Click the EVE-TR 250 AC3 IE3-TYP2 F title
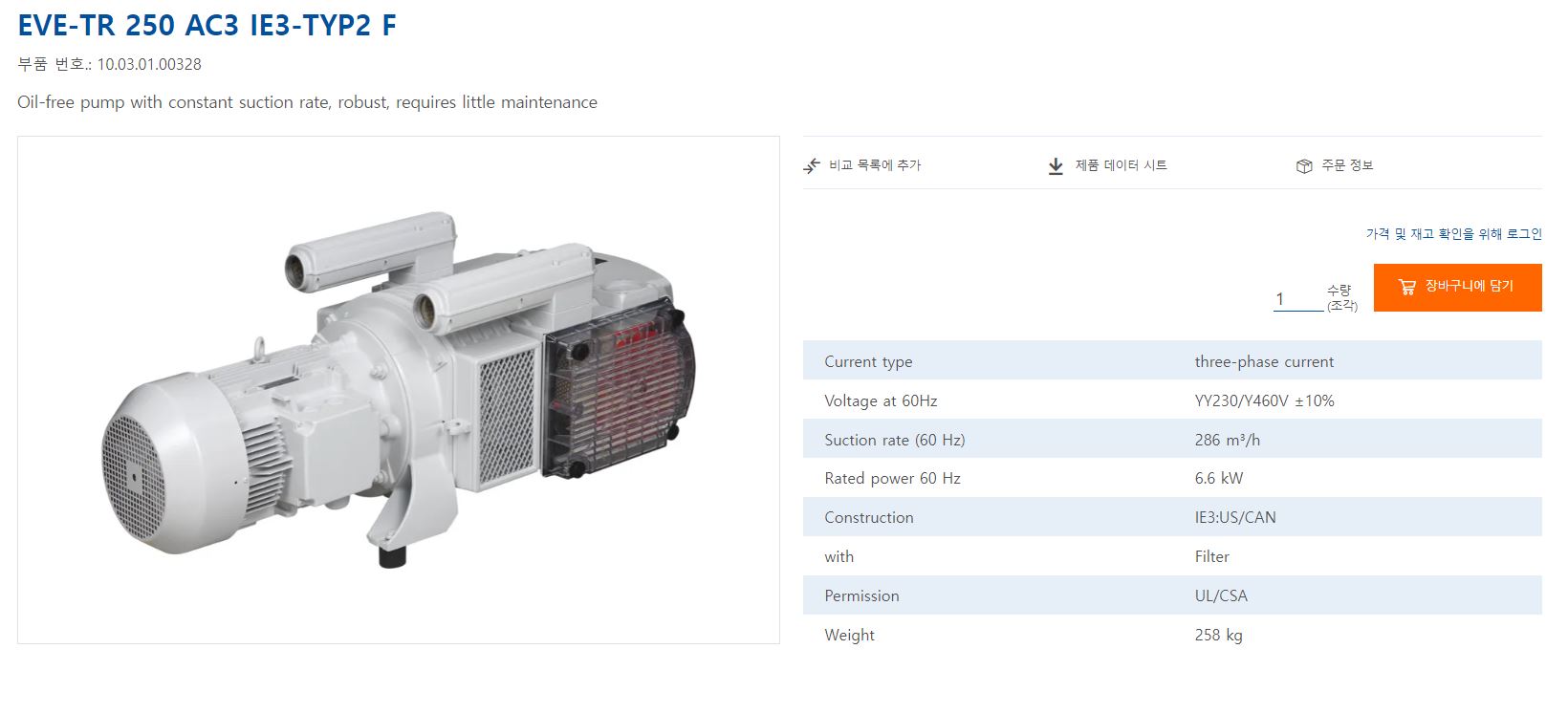 [207, 26]
